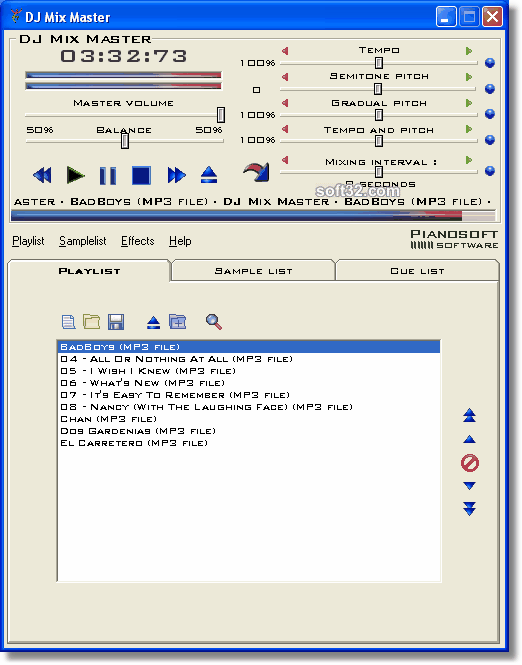Viewport: 522px width, 665px height.
Task: Search the playlist with the magnifier icon
Action: click(x=214, y=322)
